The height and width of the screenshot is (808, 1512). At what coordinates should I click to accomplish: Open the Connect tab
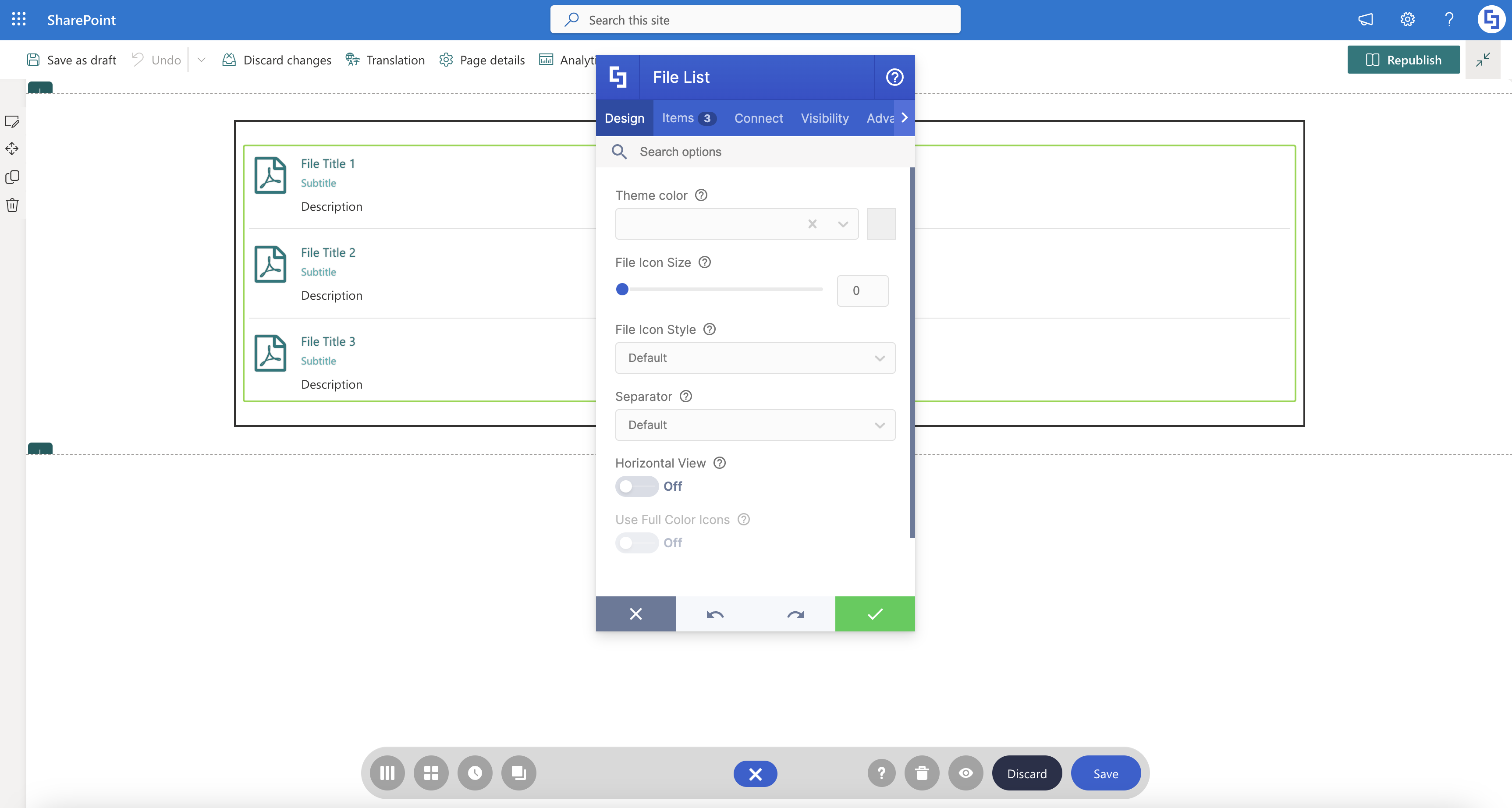[758, 118]
